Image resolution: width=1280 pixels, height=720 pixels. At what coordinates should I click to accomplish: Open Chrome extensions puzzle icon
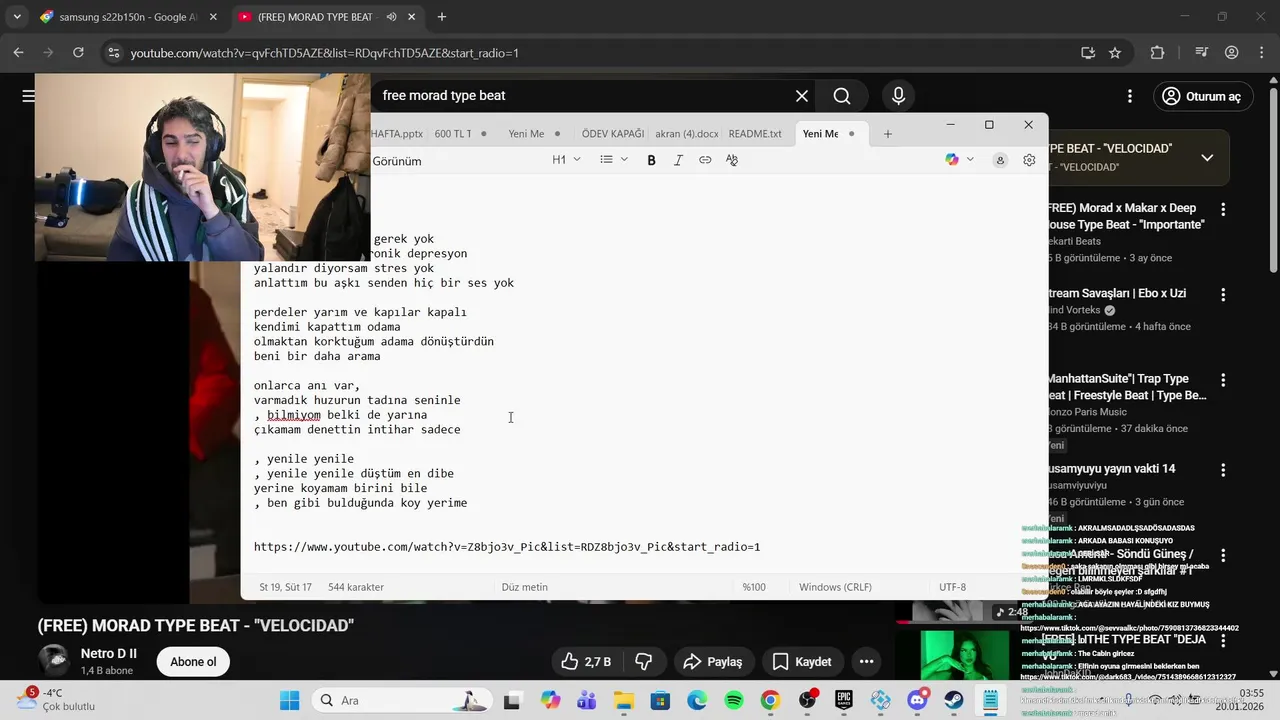1158,53
